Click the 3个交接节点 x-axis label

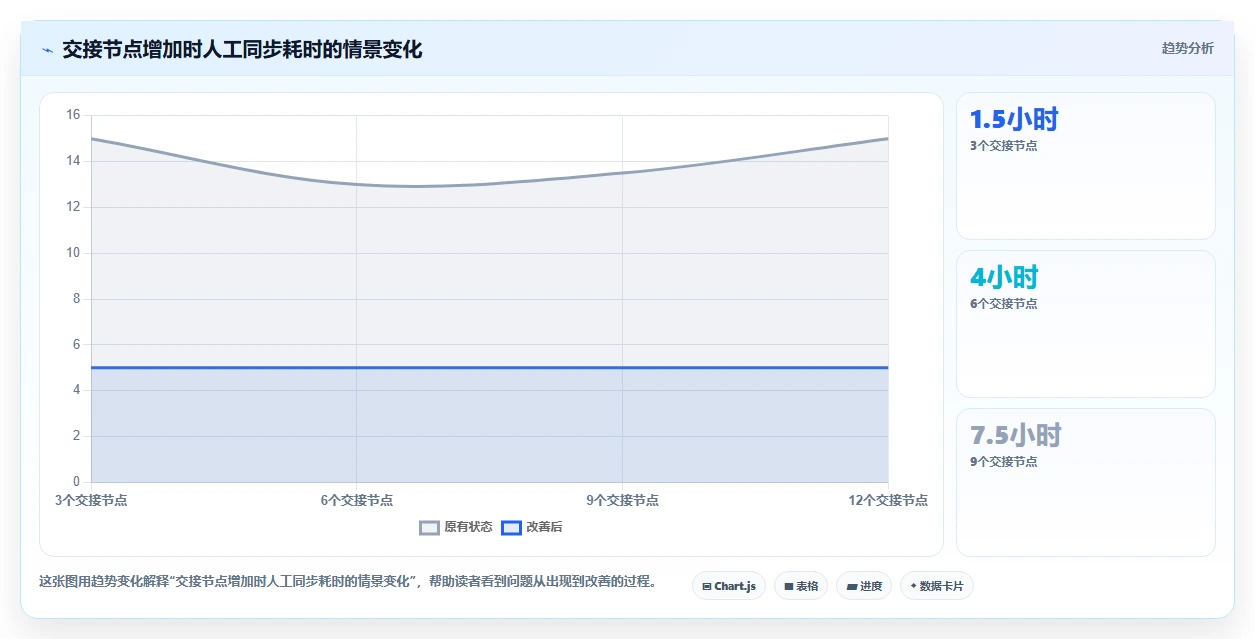(91, 500)
